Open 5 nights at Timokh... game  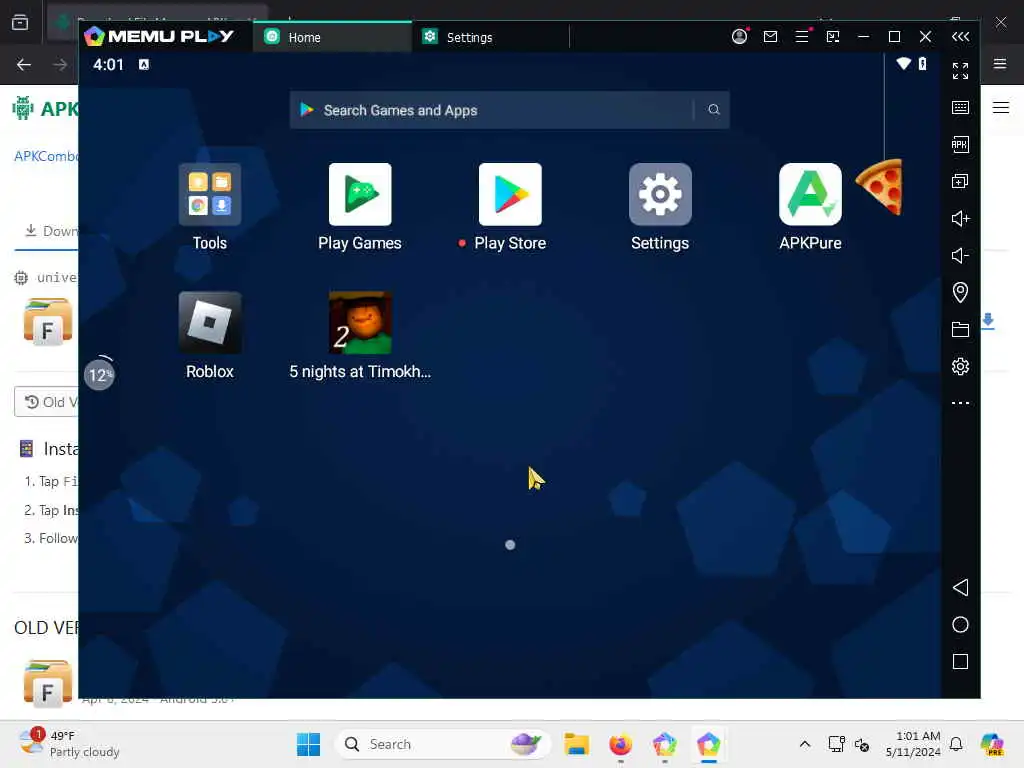360,323
